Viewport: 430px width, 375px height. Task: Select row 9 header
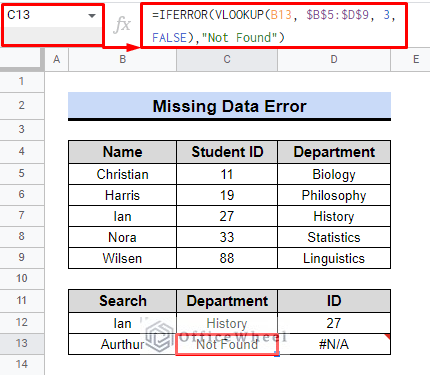pyautogui.click(x=22, y=258)
